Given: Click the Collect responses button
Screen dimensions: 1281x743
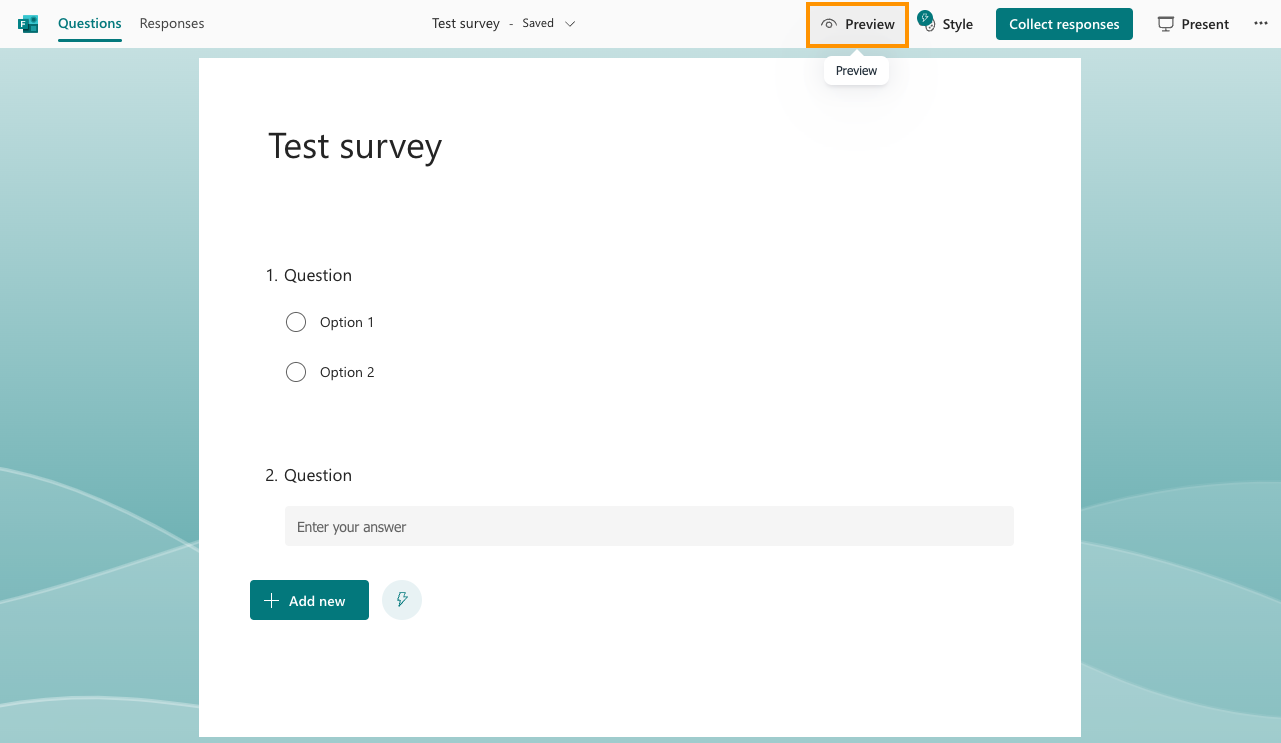Looking at the screenshot, I should point(1064,24).
